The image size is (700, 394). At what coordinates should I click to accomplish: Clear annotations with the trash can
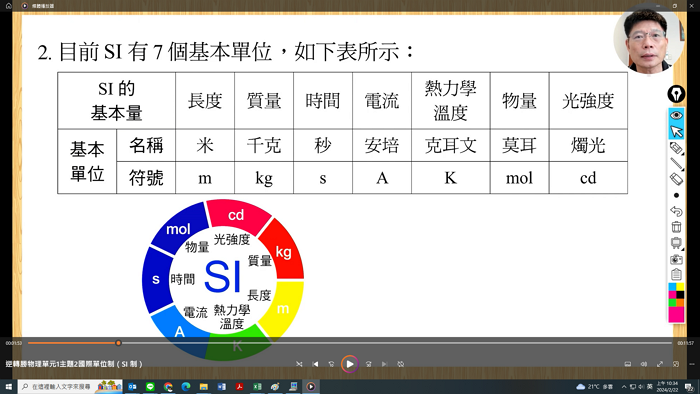tap(676, 227)
